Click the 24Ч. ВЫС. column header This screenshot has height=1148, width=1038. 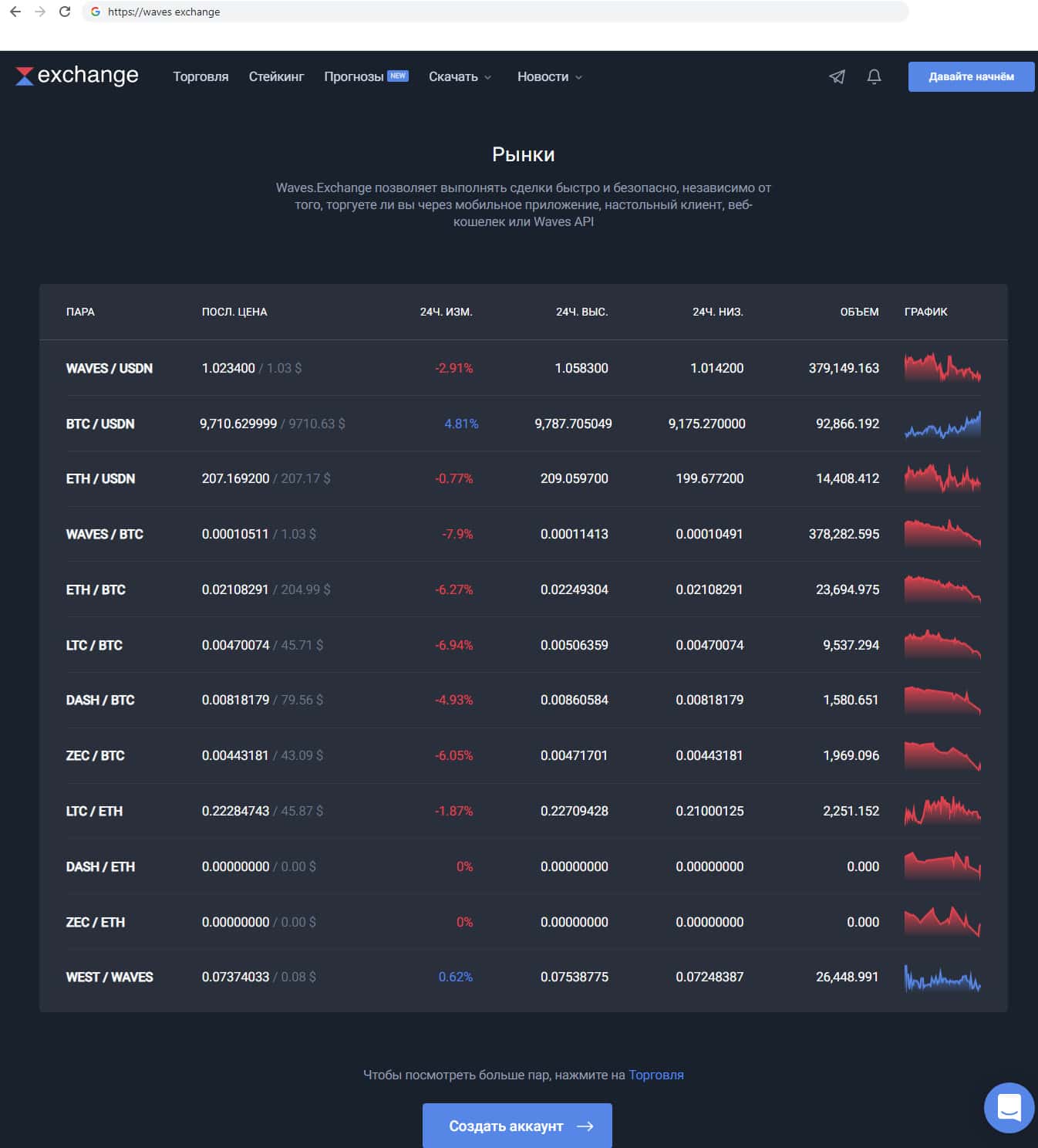(x=582, y=312)
